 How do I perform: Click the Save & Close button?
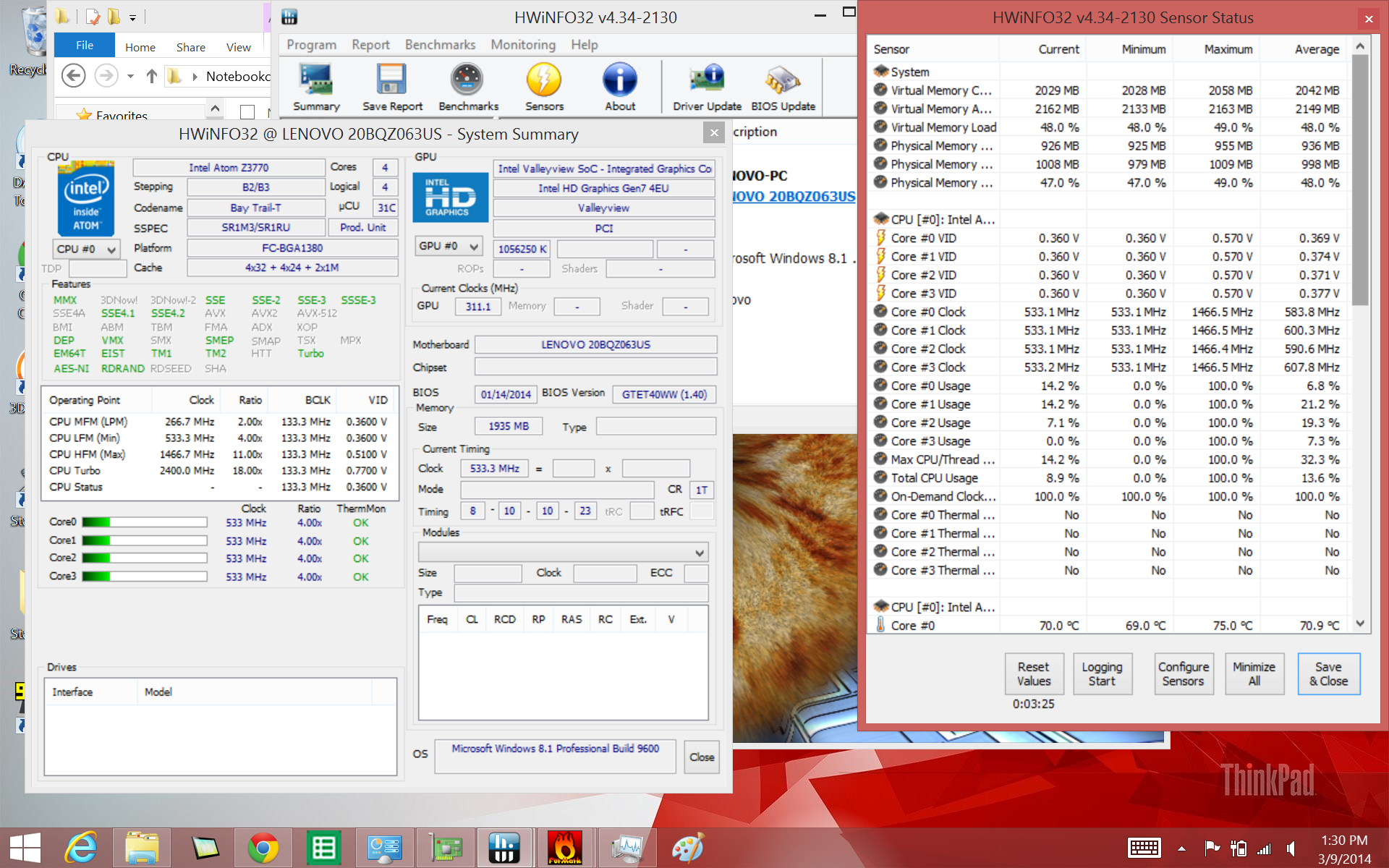tap(1328, 674)
